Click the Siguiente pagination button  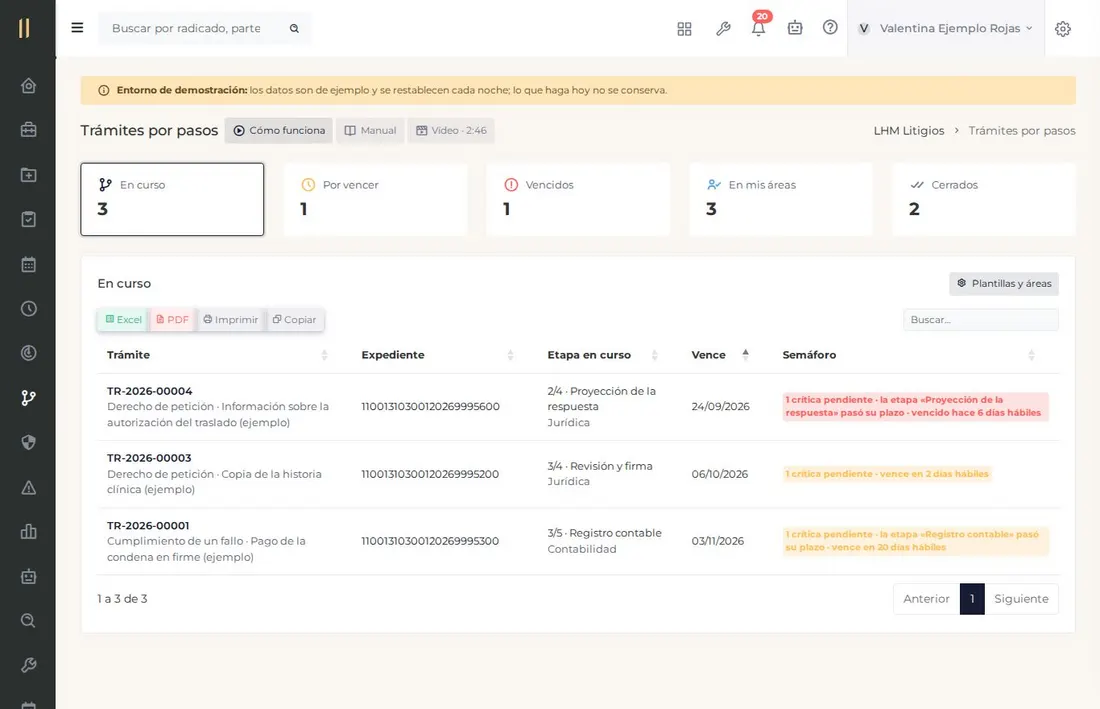click(x=1021, y=599)
